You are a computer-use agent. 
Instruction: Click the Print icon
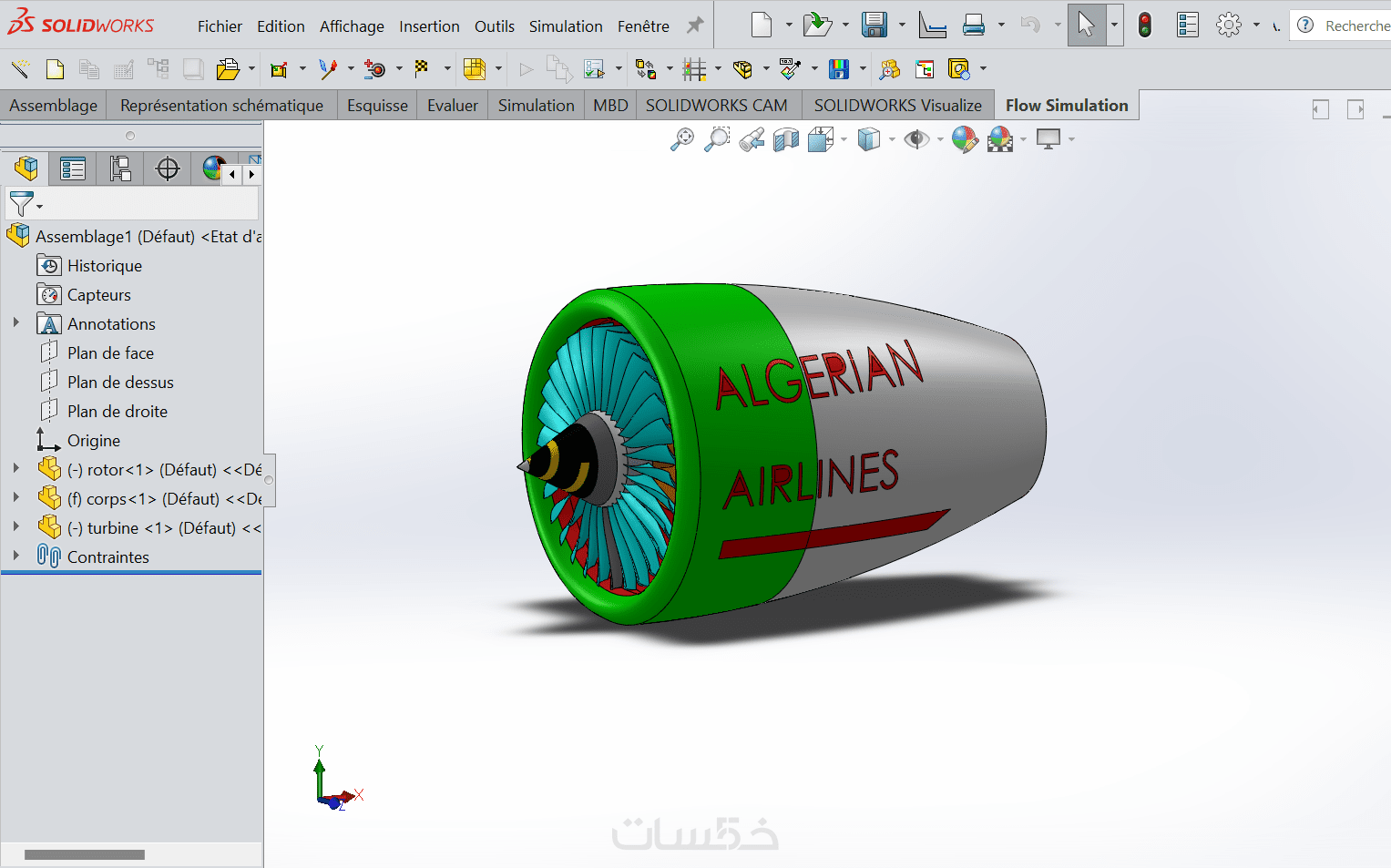point(974,25)
